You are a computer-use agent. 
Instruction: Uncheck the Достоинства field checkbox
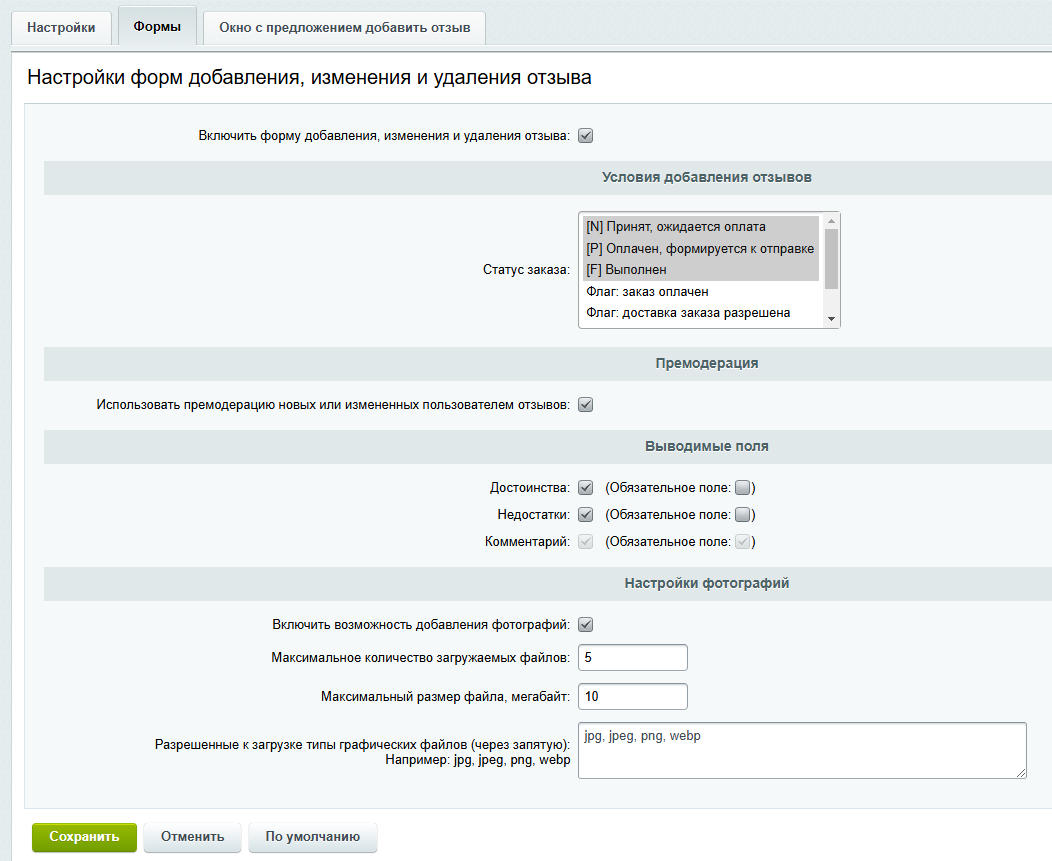click(x=586, y=488)
